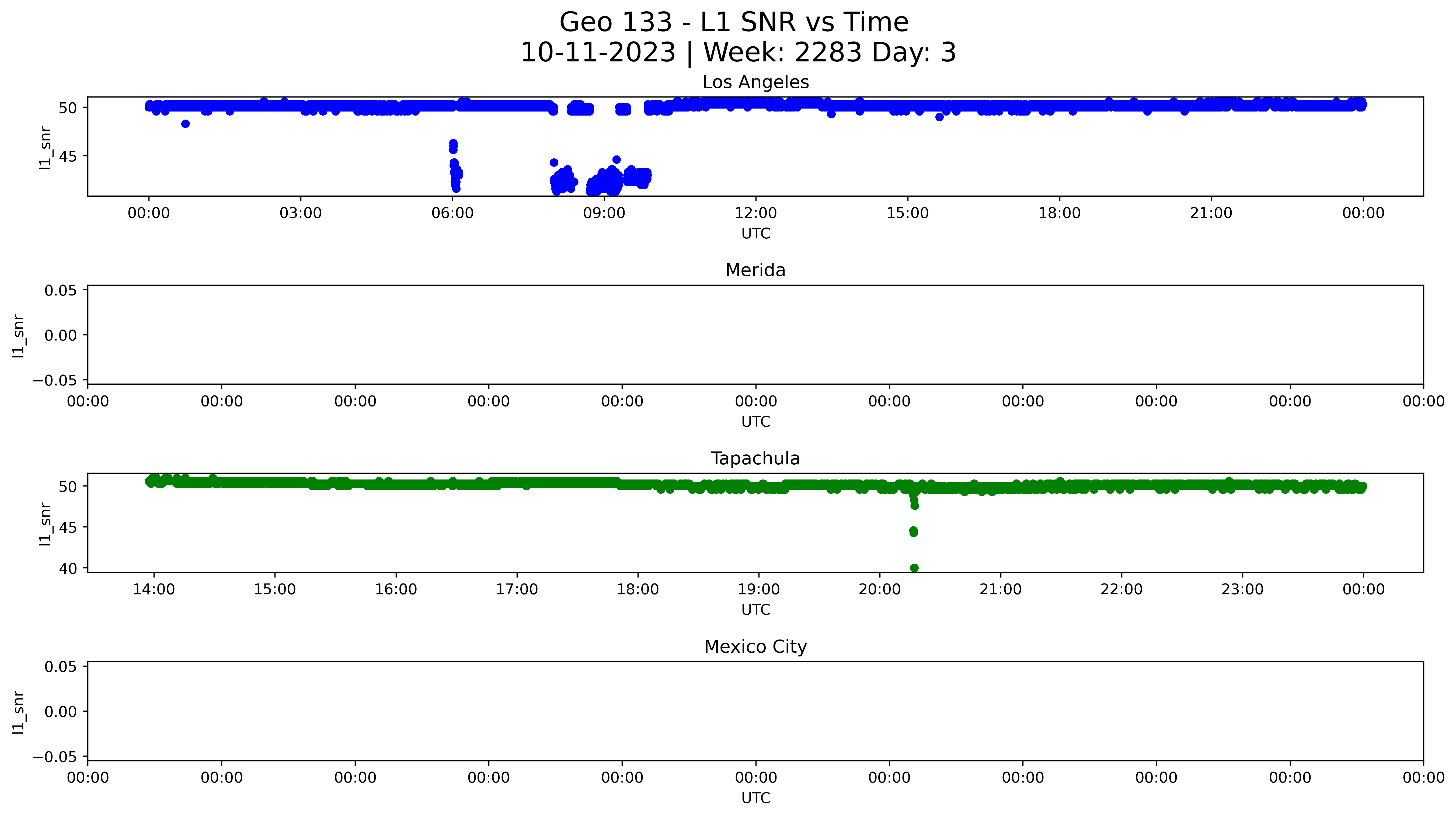The width and height of the screenshot is (1456, 817).
Task: Click the 12:00 tick label on Los Angeles axis
Action: (x=756, y=213)
